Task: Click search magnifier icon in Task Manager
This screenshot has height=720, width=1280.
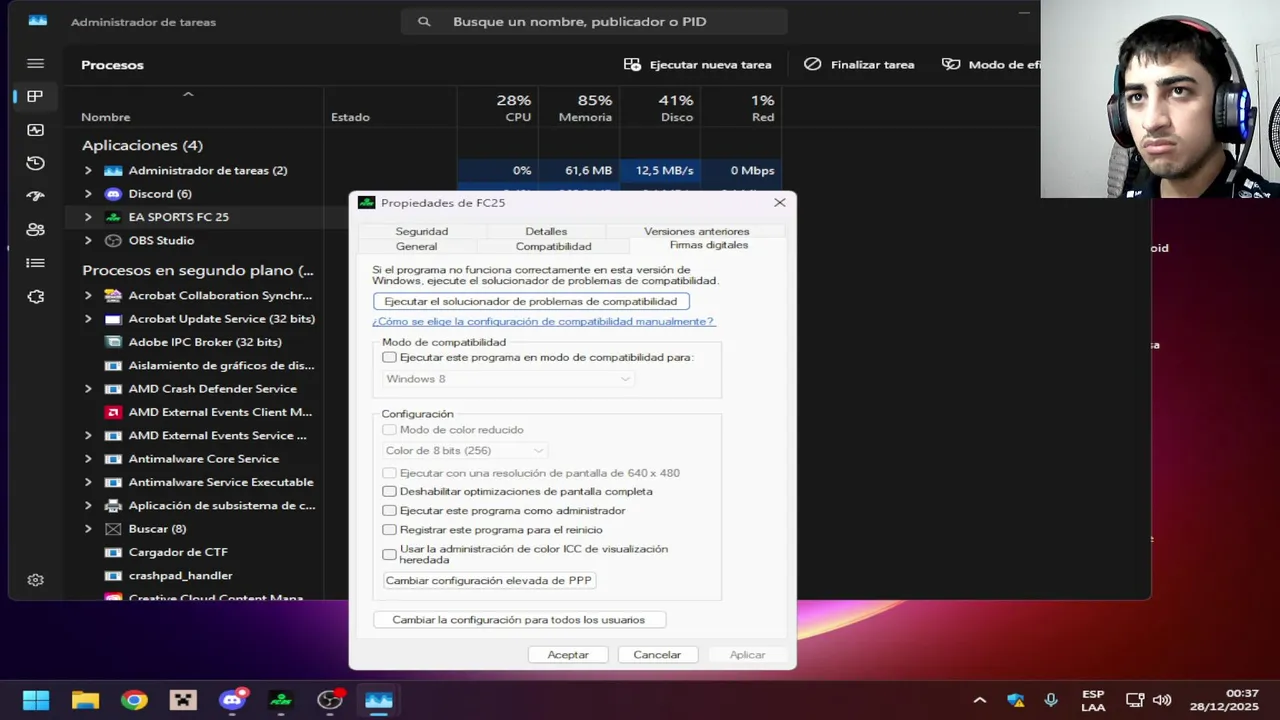Action: coord(424,22)
